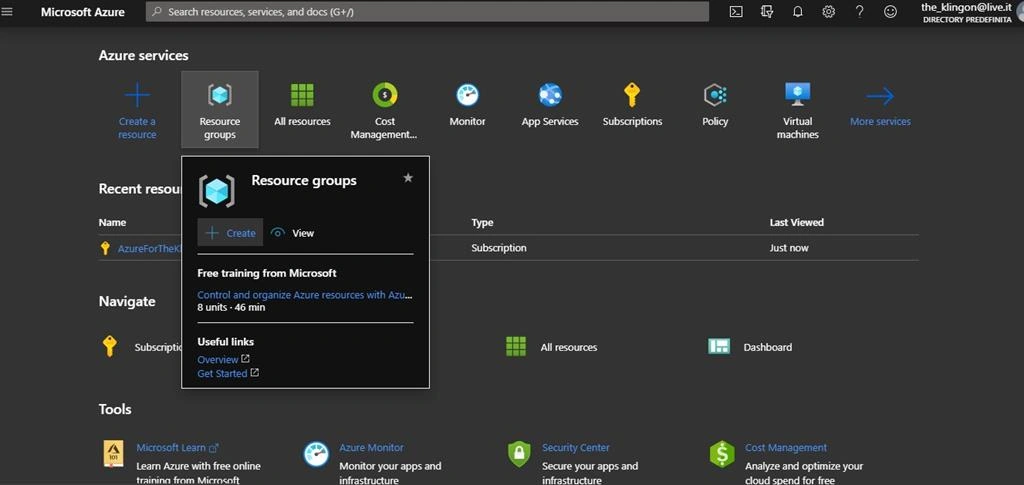This screenshot has height=485, width=1024.
Task: Open App Services icon
Action: click(550, 95)
